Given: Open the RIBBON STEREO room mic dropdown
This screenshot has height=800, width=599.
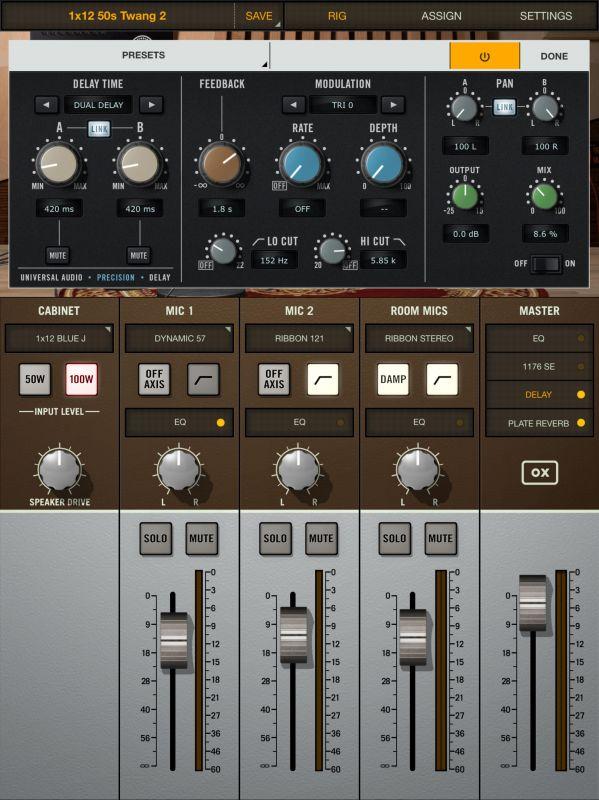Looking at the screenshot, I should [x=419, y=338].
